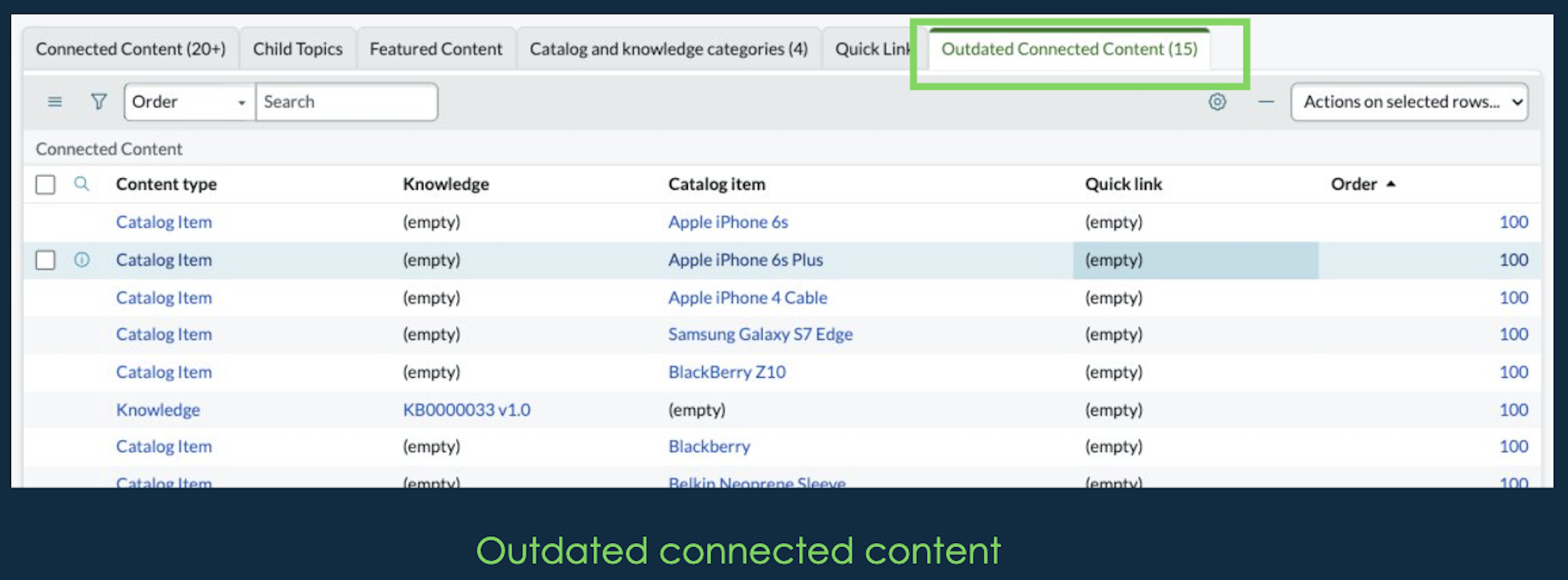
Task: Click the column search magnifier icon
Action: (x=82, y=184)
